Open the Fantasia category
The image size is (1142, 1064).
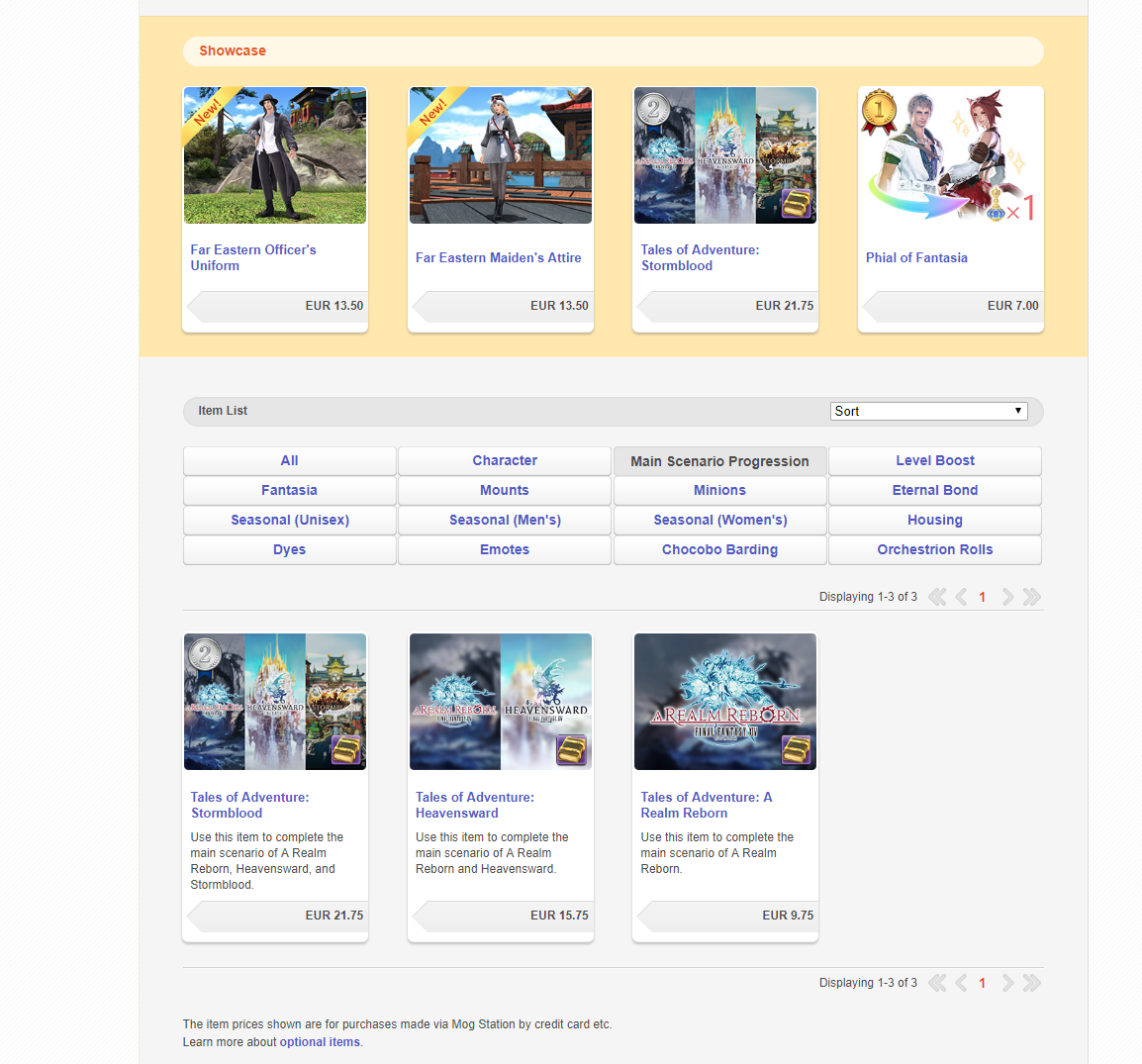[289, 491]
